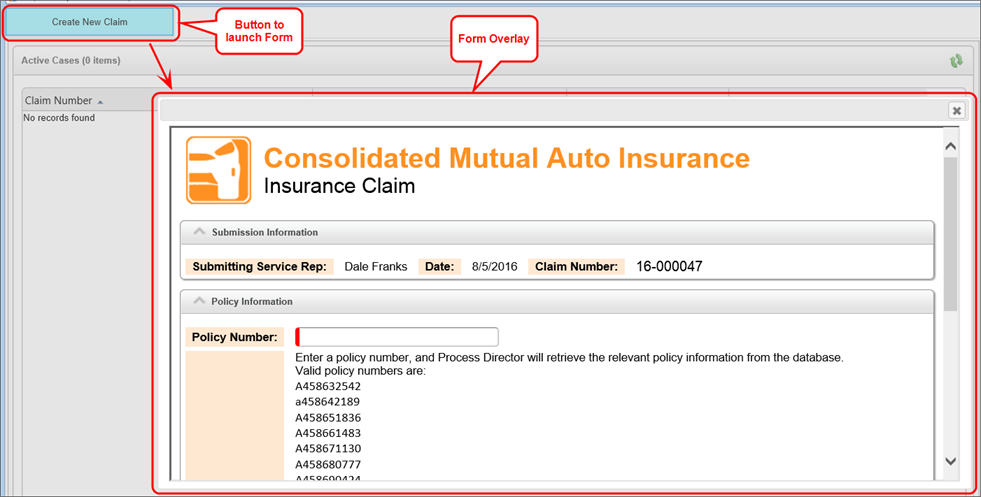Viewport: 981px width, 497px height.
Task: Click the Create New Claim button
Action: pos(90,22)
